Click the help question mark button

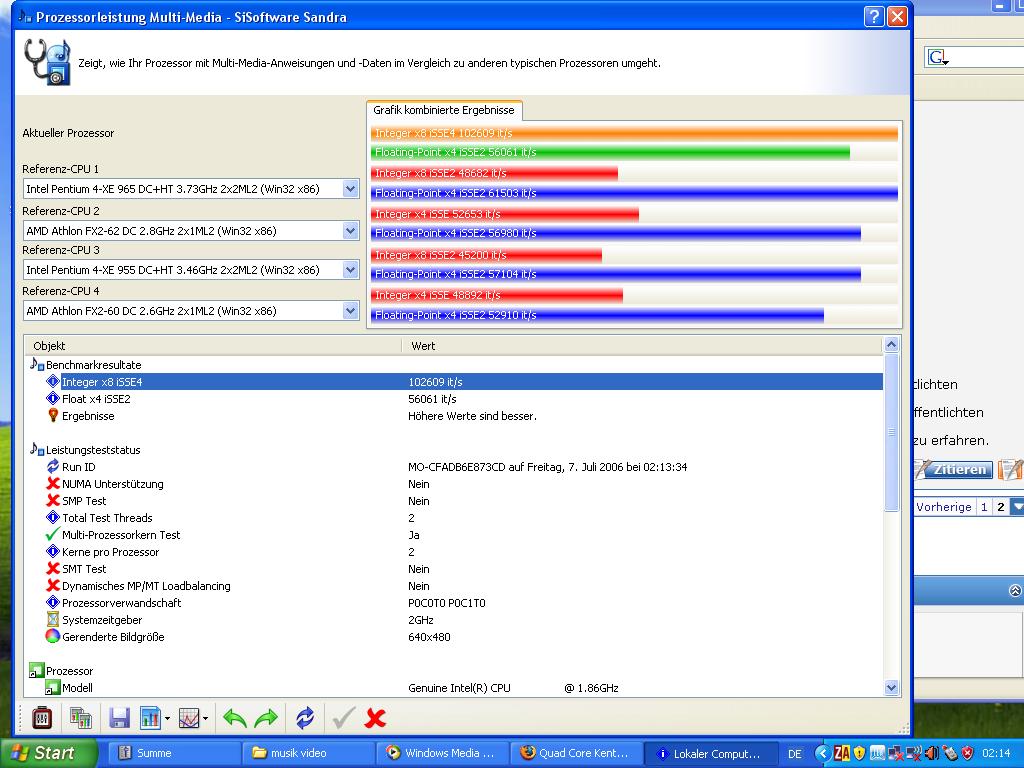(x=874, y=16)
